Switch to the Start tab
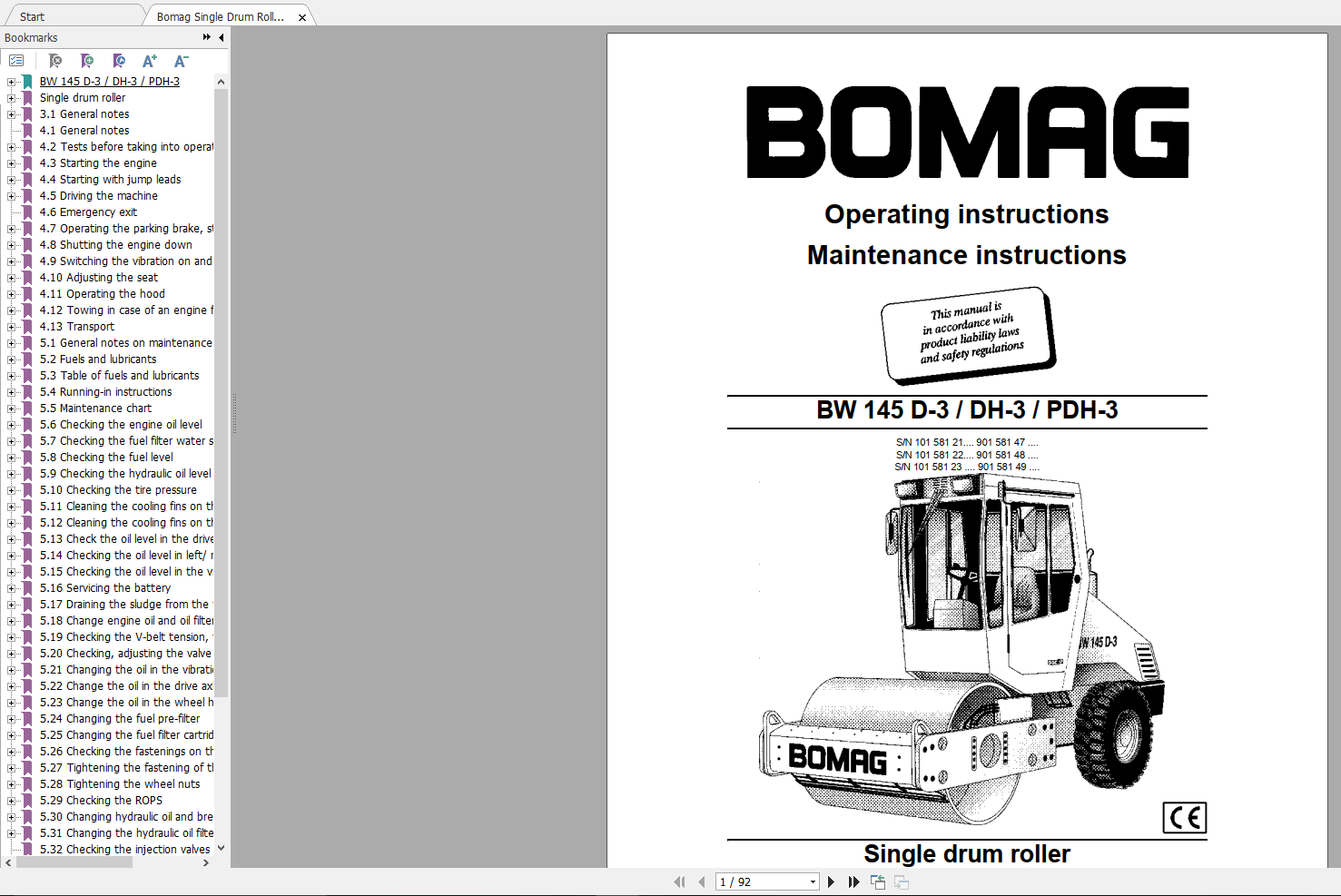 coord(32,16)
